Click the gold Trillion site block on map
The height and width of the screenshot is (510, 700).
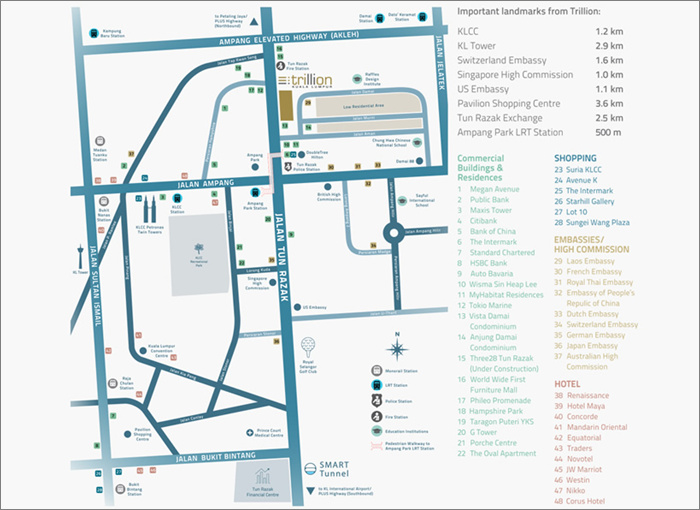[x=287, y=105]
